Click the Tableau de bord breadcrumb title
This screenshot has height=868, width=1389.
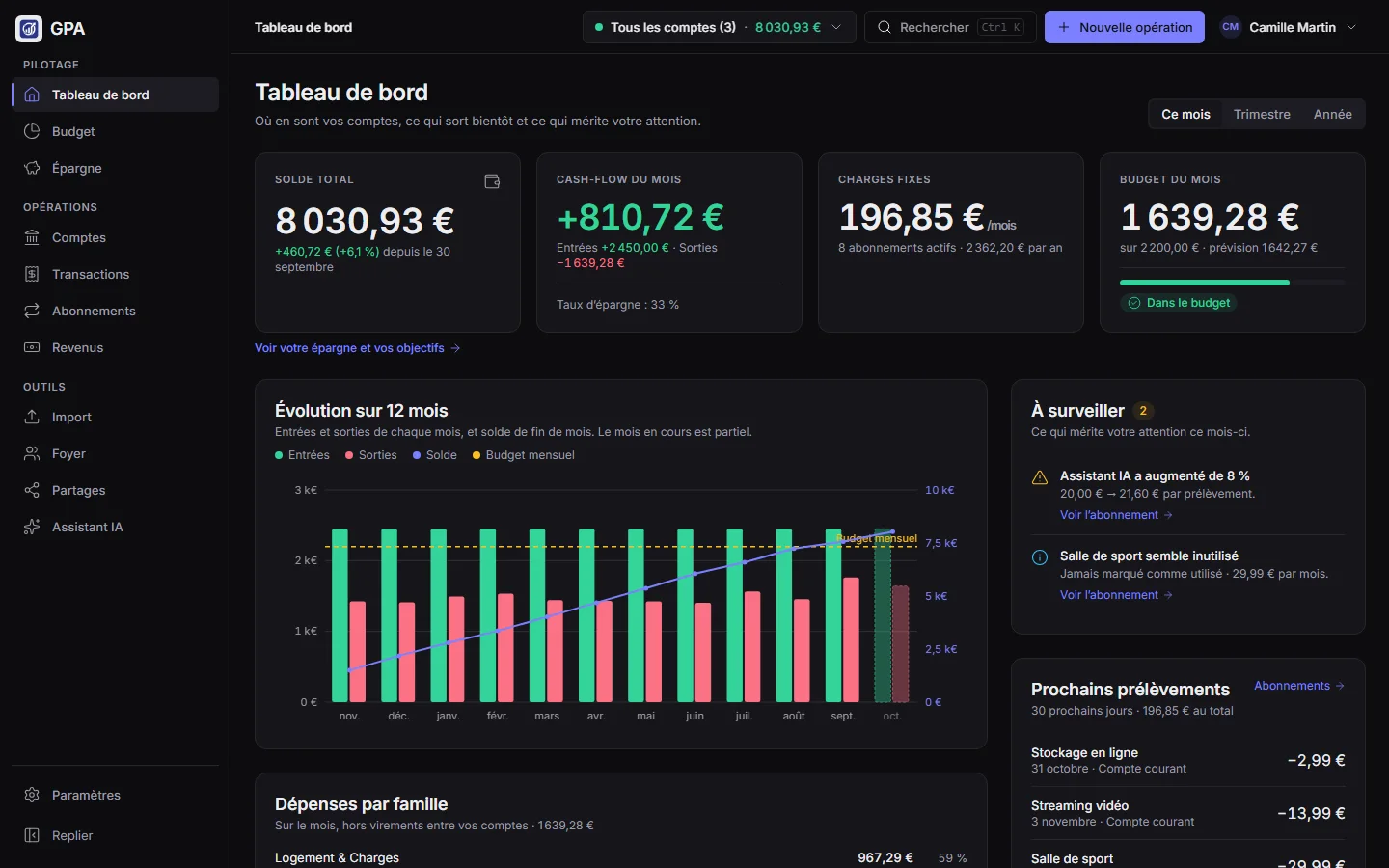(x=303, y=27)
